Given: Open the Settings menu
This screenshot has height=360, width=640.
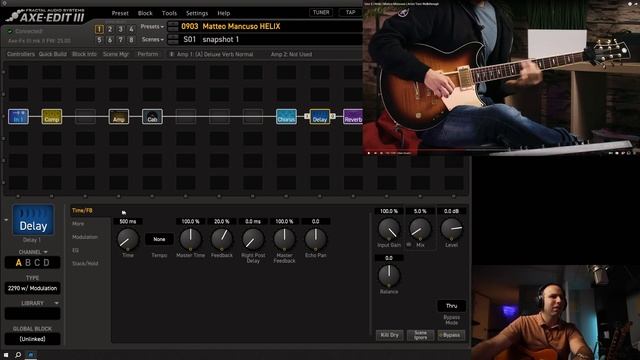Looking at the screenshot, I should [x=197, y=13].
